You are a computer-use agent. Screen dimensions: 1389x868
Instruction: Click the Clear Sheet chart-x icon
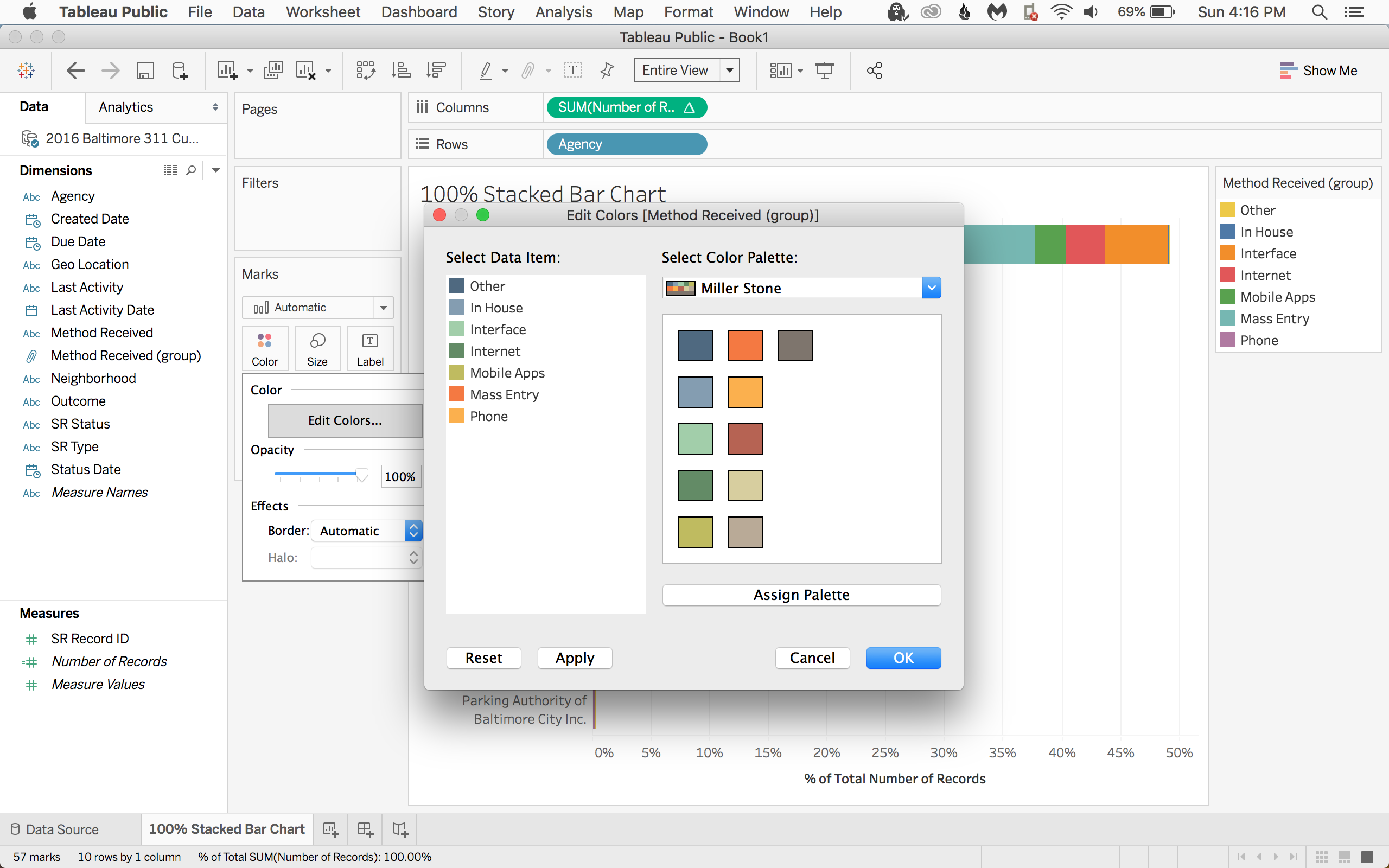tap(306, 71)
